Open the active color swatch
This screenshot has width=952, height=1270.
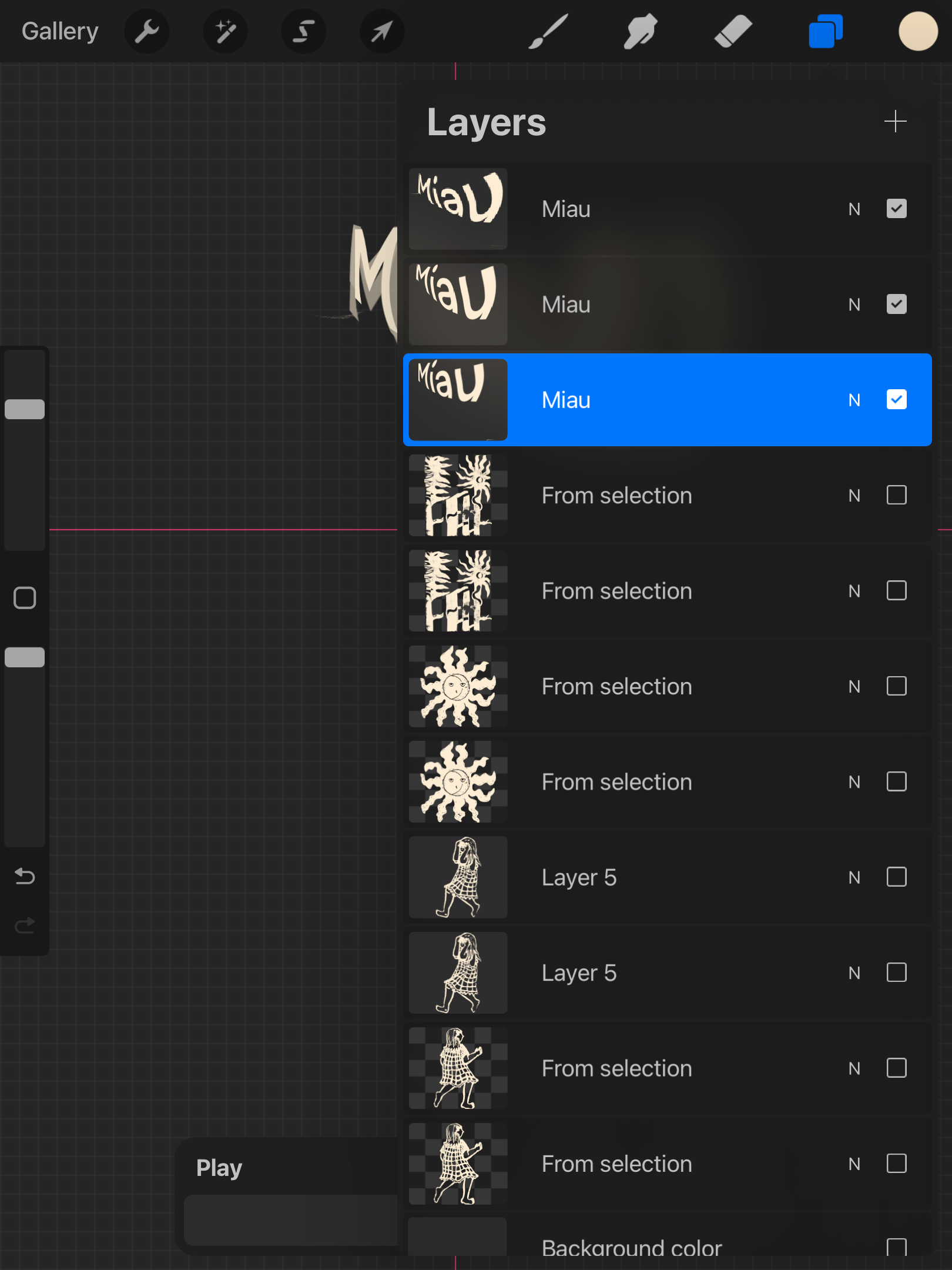918,32
